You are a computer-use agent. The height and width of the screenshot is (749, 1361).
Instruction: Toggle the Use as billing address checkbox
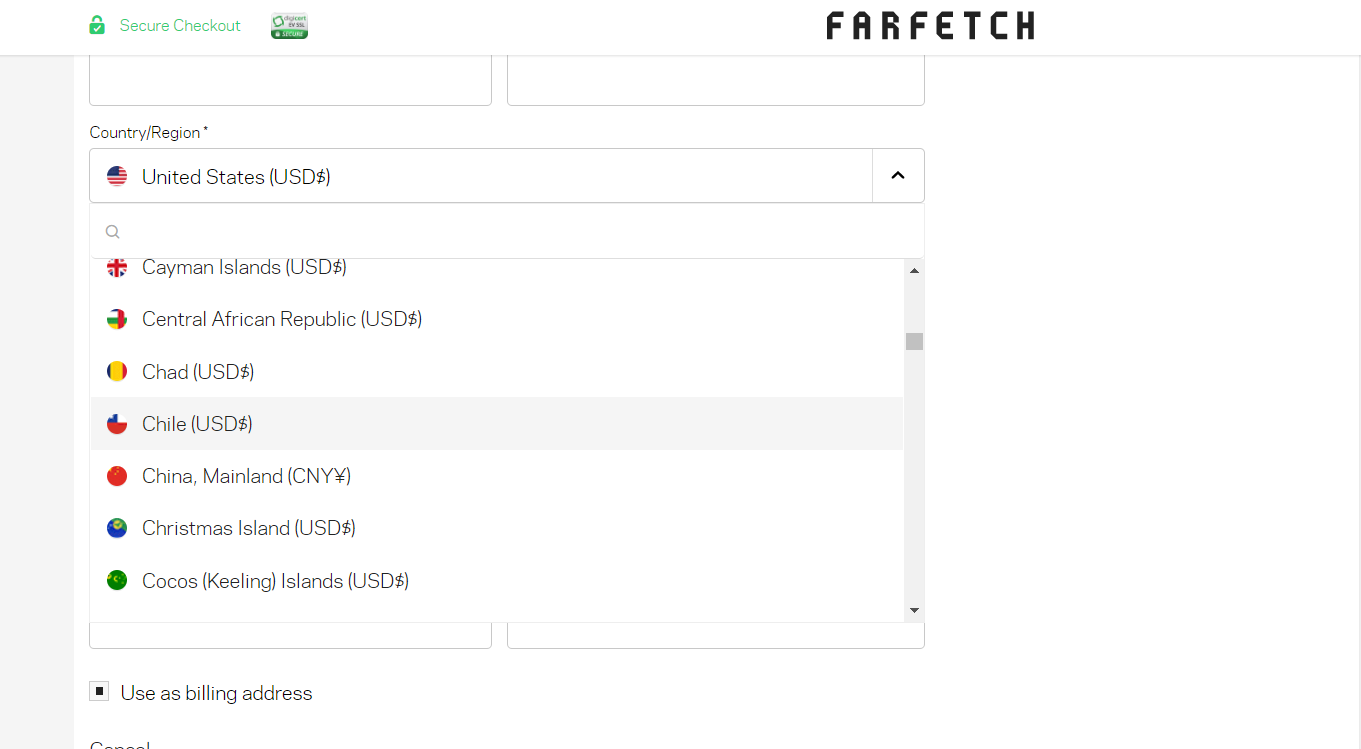click(x=99, y=692)
